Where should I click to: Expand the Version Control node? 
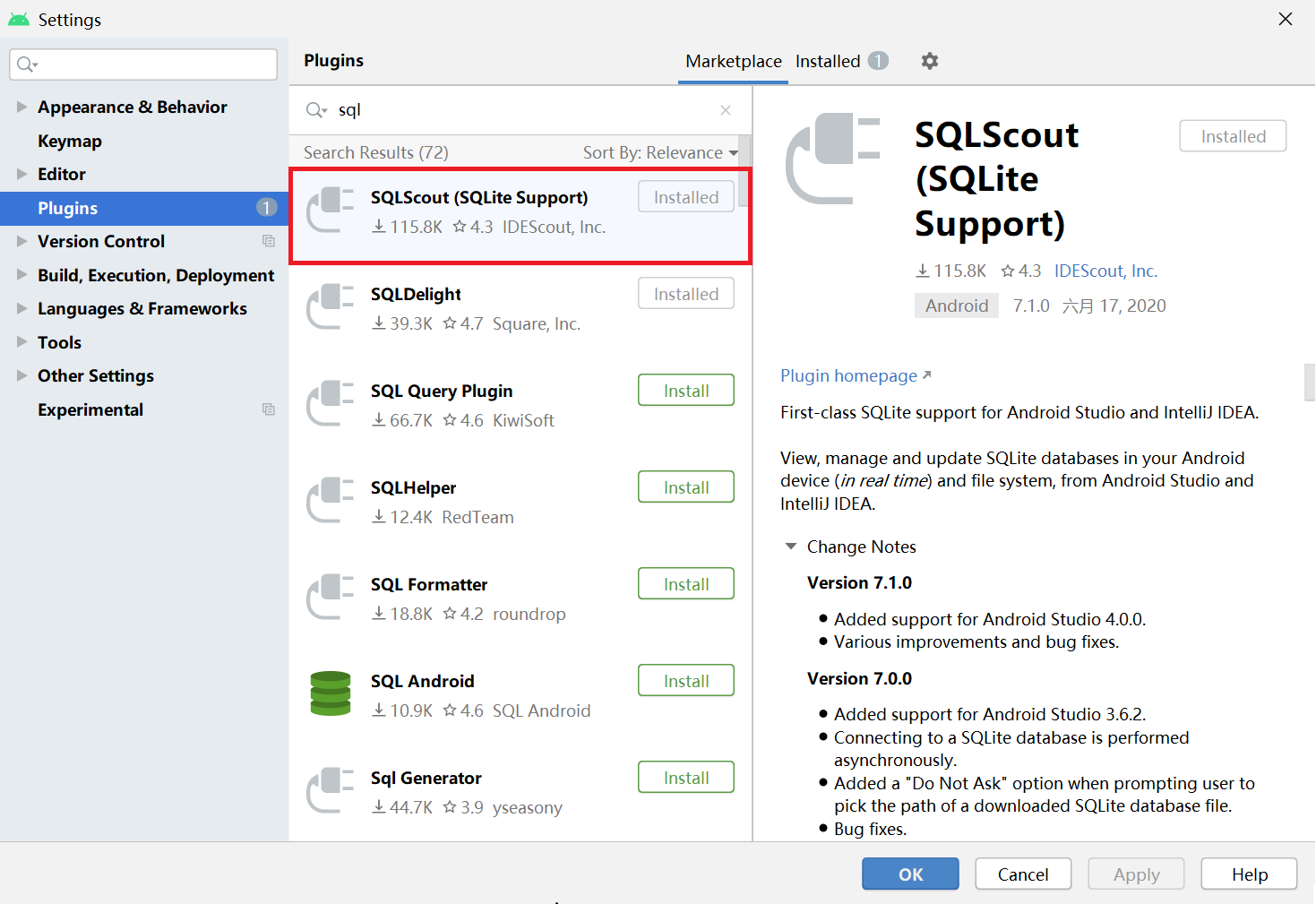22,241
